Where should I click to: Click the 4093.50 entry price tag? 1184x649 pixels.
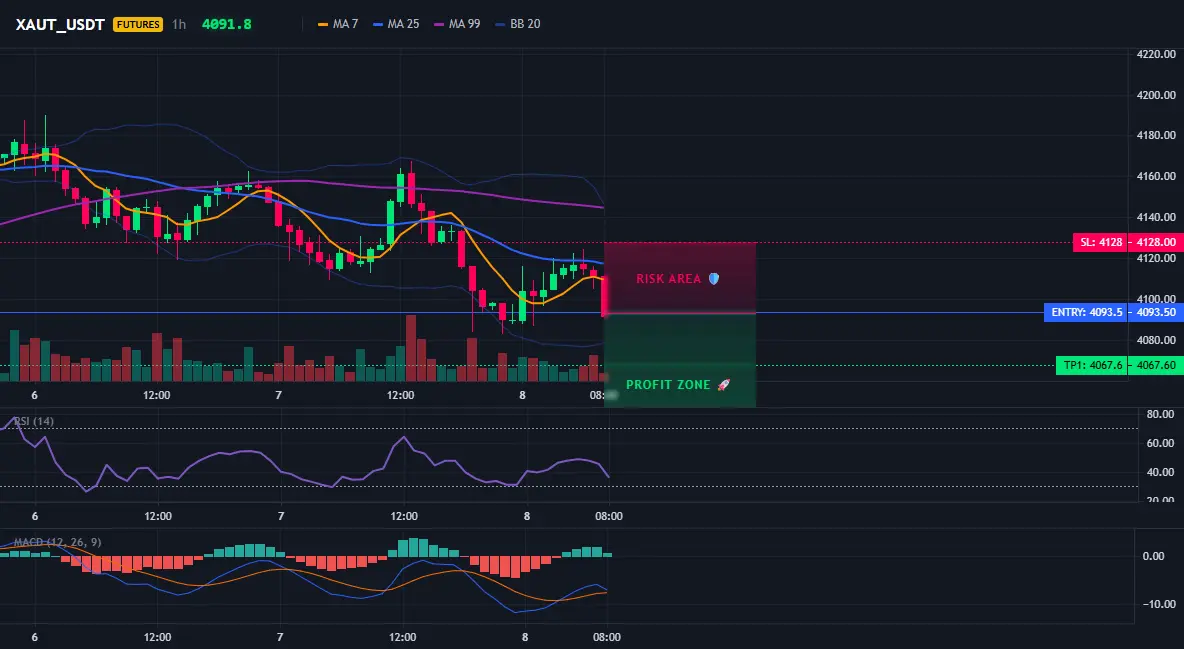(1156, 312)
